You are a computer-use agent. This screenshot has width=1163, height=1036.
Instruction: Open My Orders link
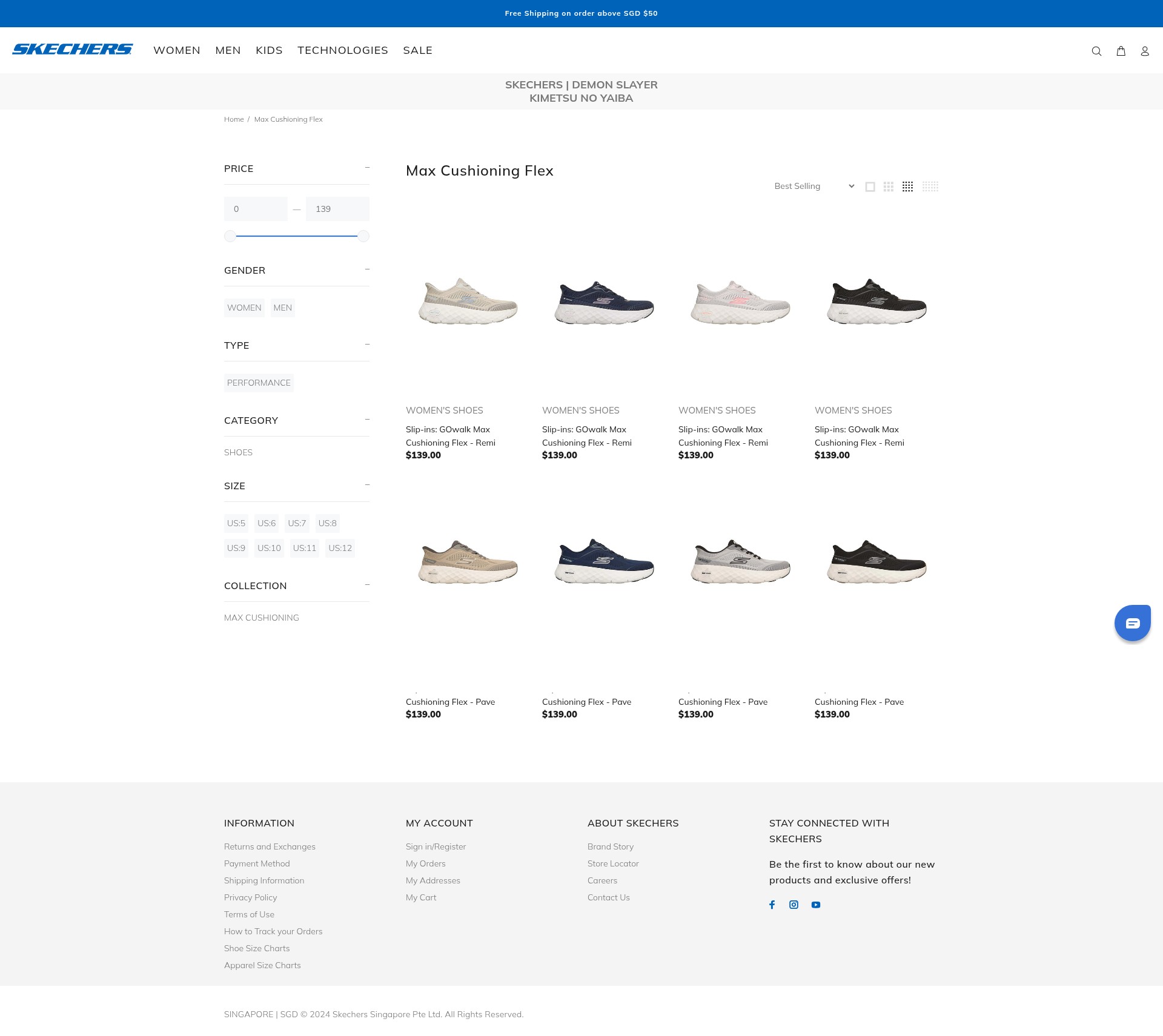(x=426, y=863)
